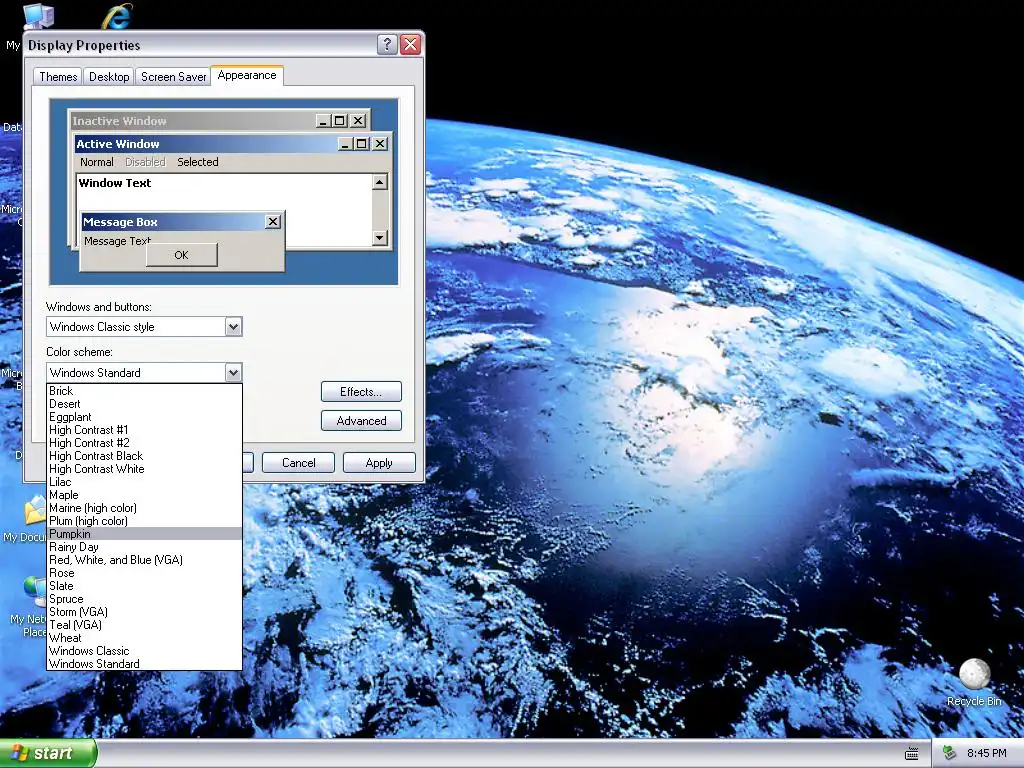Click the Message Box preview close button
The image size is (1024, 768).
(273, 222)
